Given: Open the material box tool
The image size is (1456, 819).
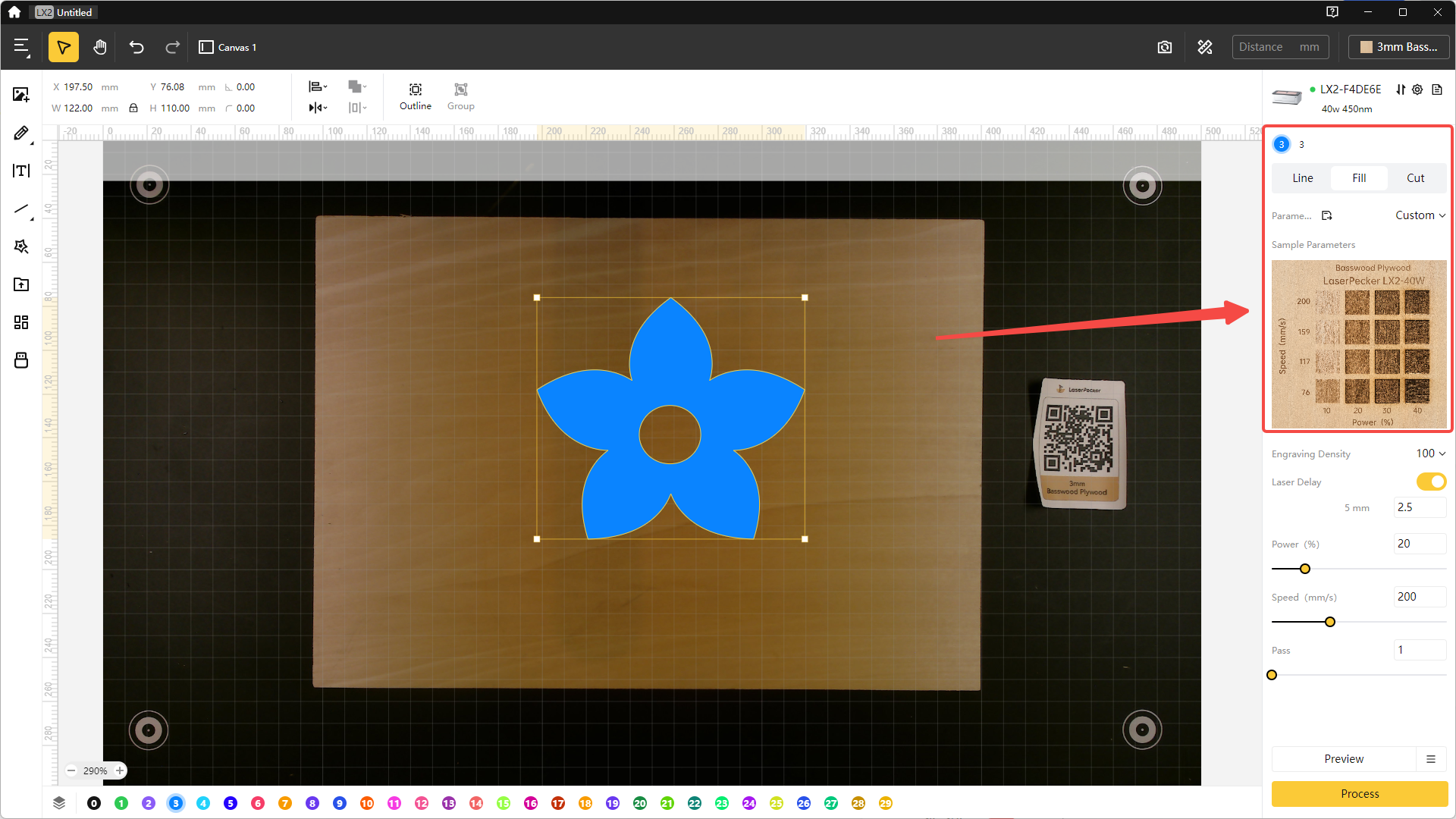Looking at the screenshot, I should point(21,360).
